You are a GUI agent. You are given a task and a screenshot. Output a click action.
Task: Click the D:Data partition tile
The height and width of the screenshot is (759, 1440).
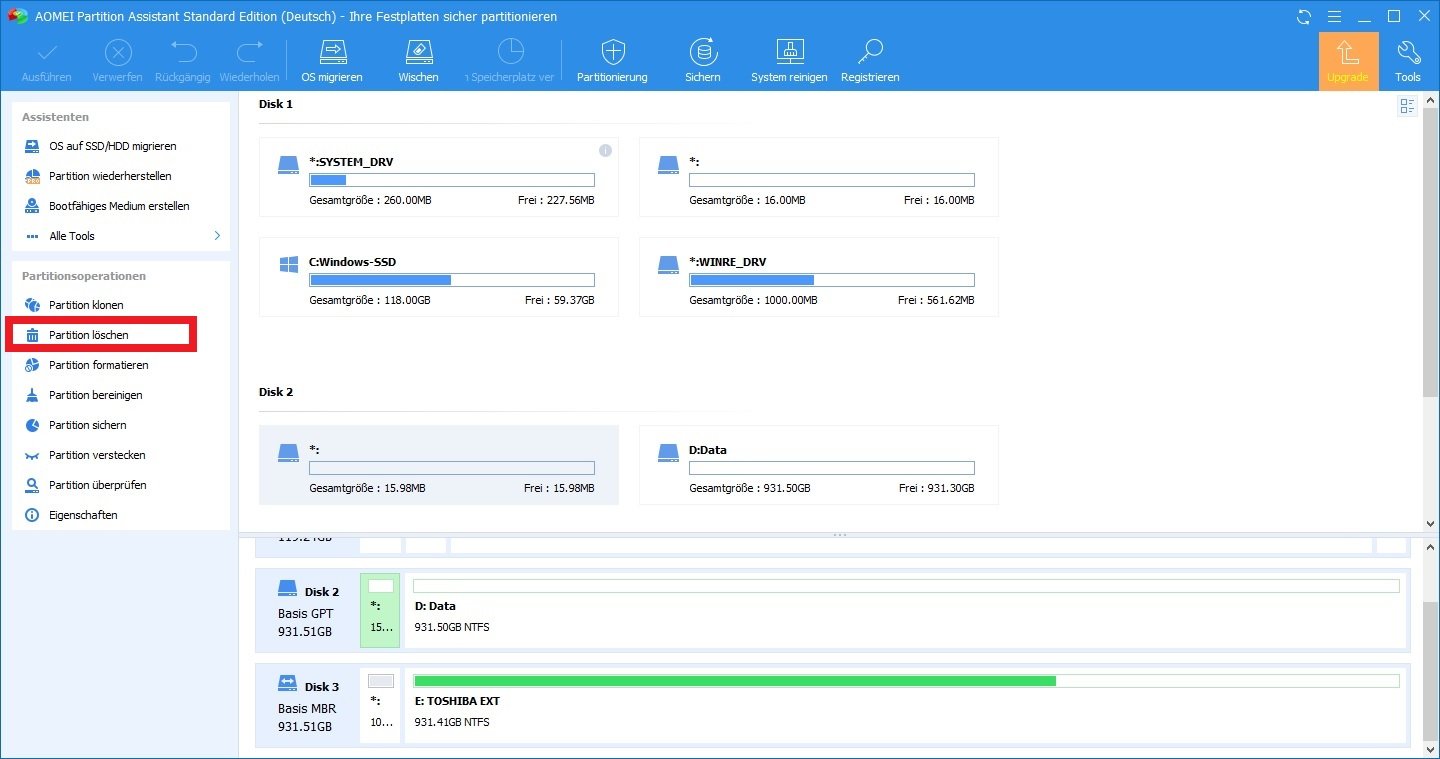point(818,465)
